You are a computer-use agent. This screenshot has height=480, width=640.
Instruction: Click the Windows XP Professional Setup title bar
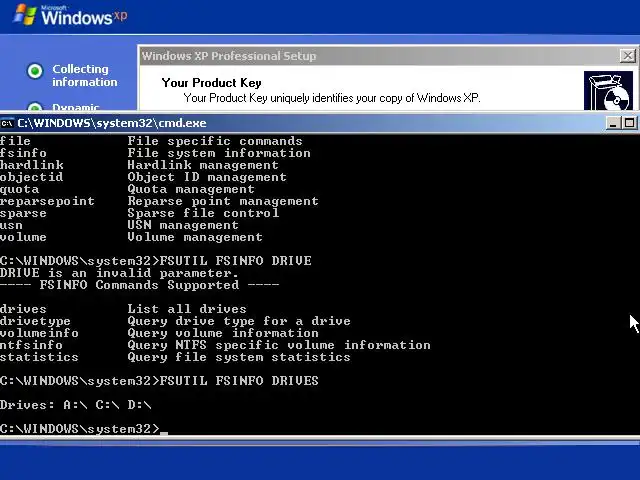380,56
